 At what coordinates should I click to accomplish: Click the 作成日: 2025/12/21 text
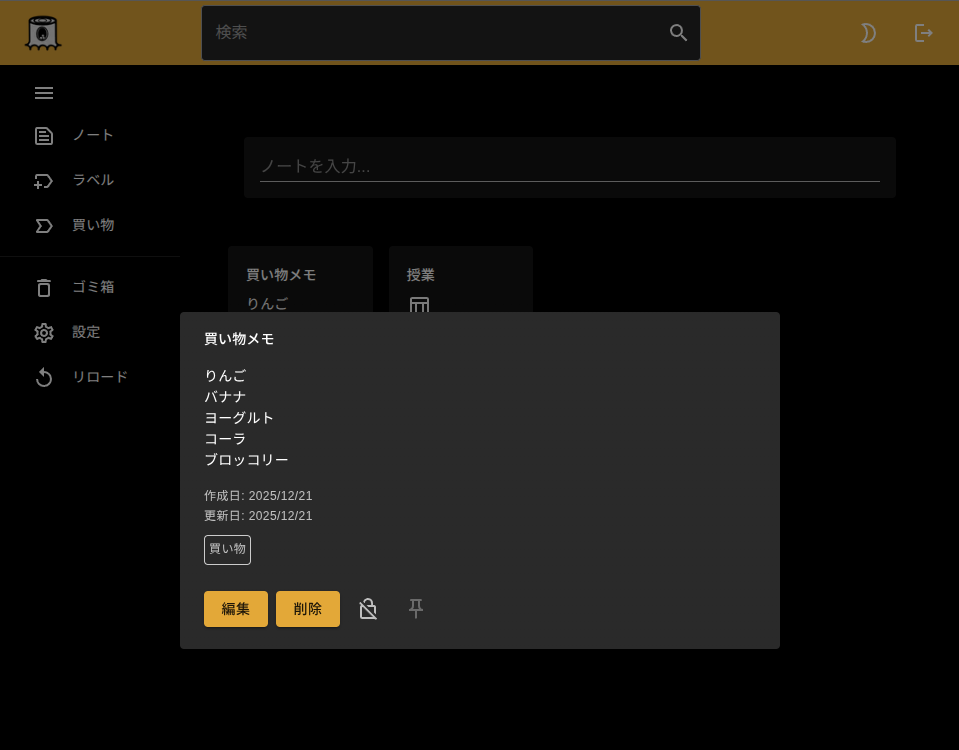(x=258, y=496)
